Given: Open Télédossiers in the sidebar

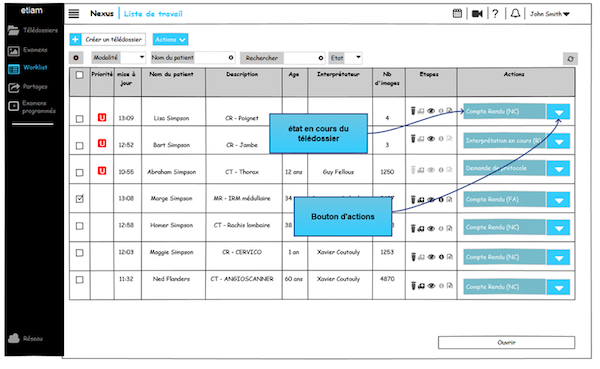Looking at the screenshot, I should [33, 30].
